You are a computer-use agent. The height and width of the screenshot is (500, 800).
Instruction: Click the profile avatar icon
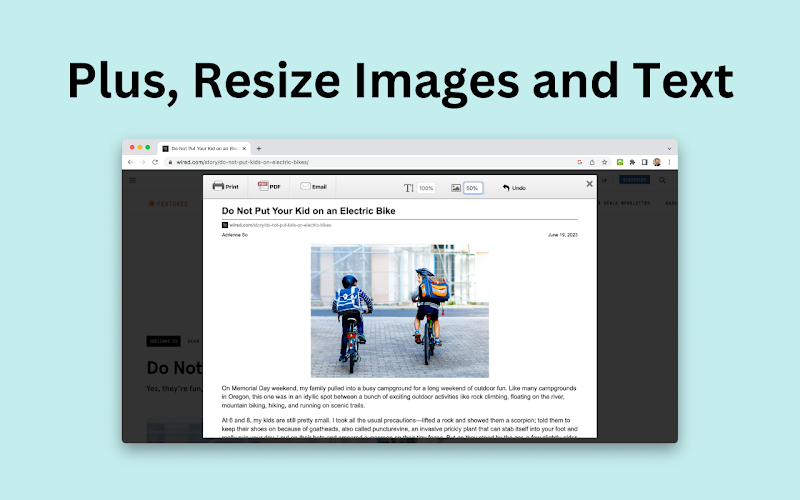[x=657, y=162]
